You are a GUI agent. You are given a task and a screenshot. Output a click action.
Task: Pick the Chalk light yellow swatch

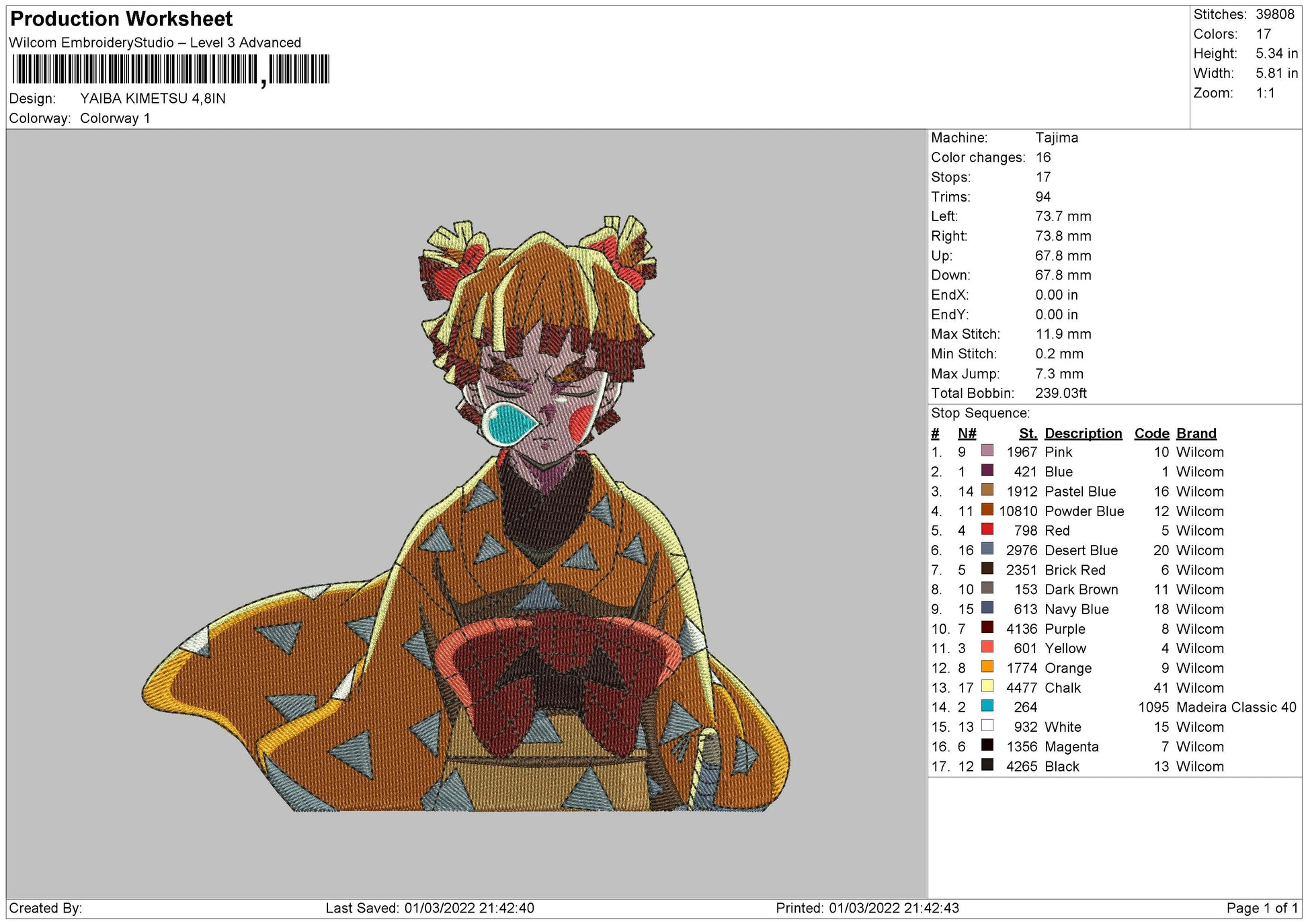(x=987, y=686)
